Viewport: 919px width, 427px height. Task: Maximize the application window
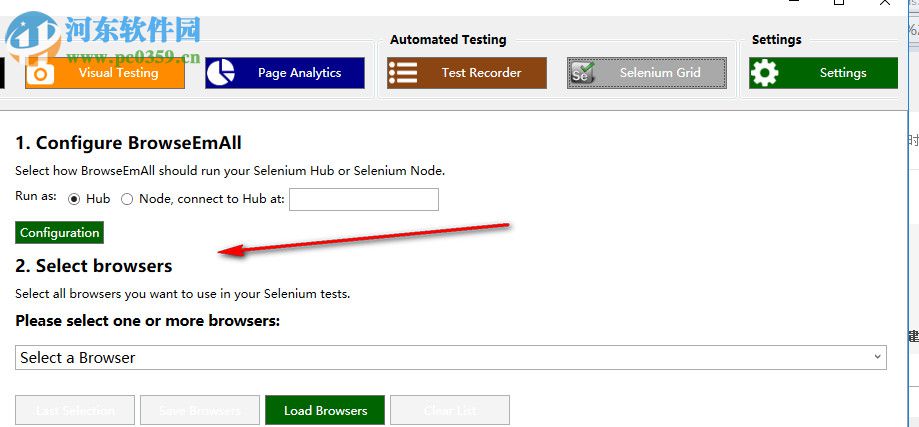point(839,2)
